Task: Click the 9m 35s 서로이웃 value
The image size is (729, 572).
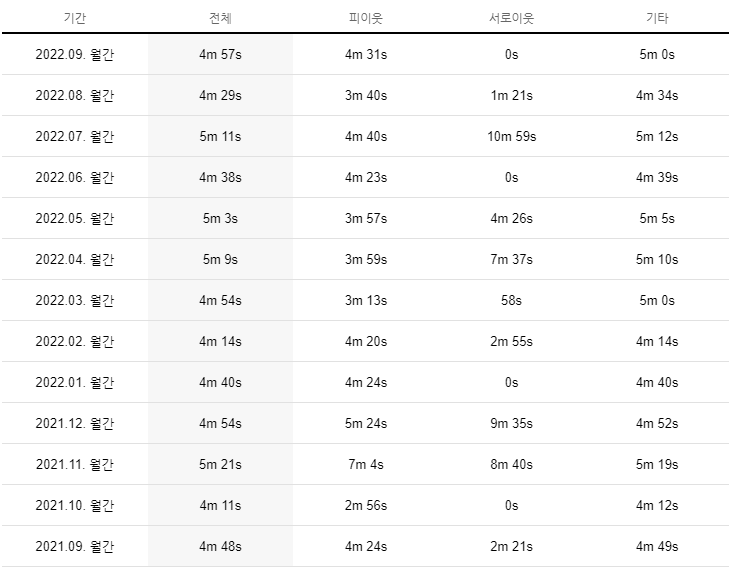Action: coord(511,423)
